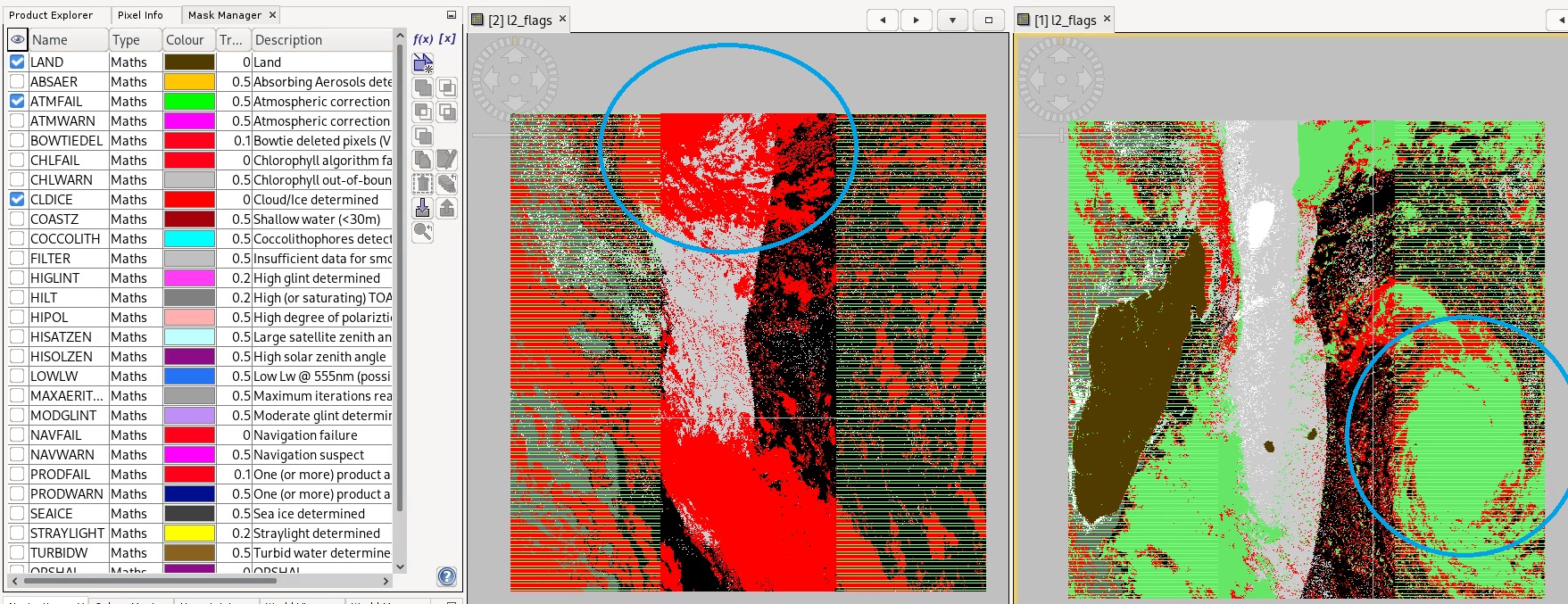Open Mask Manager help question mark
The height and width of the screenshot is (604, 1568).
[447, 576]
